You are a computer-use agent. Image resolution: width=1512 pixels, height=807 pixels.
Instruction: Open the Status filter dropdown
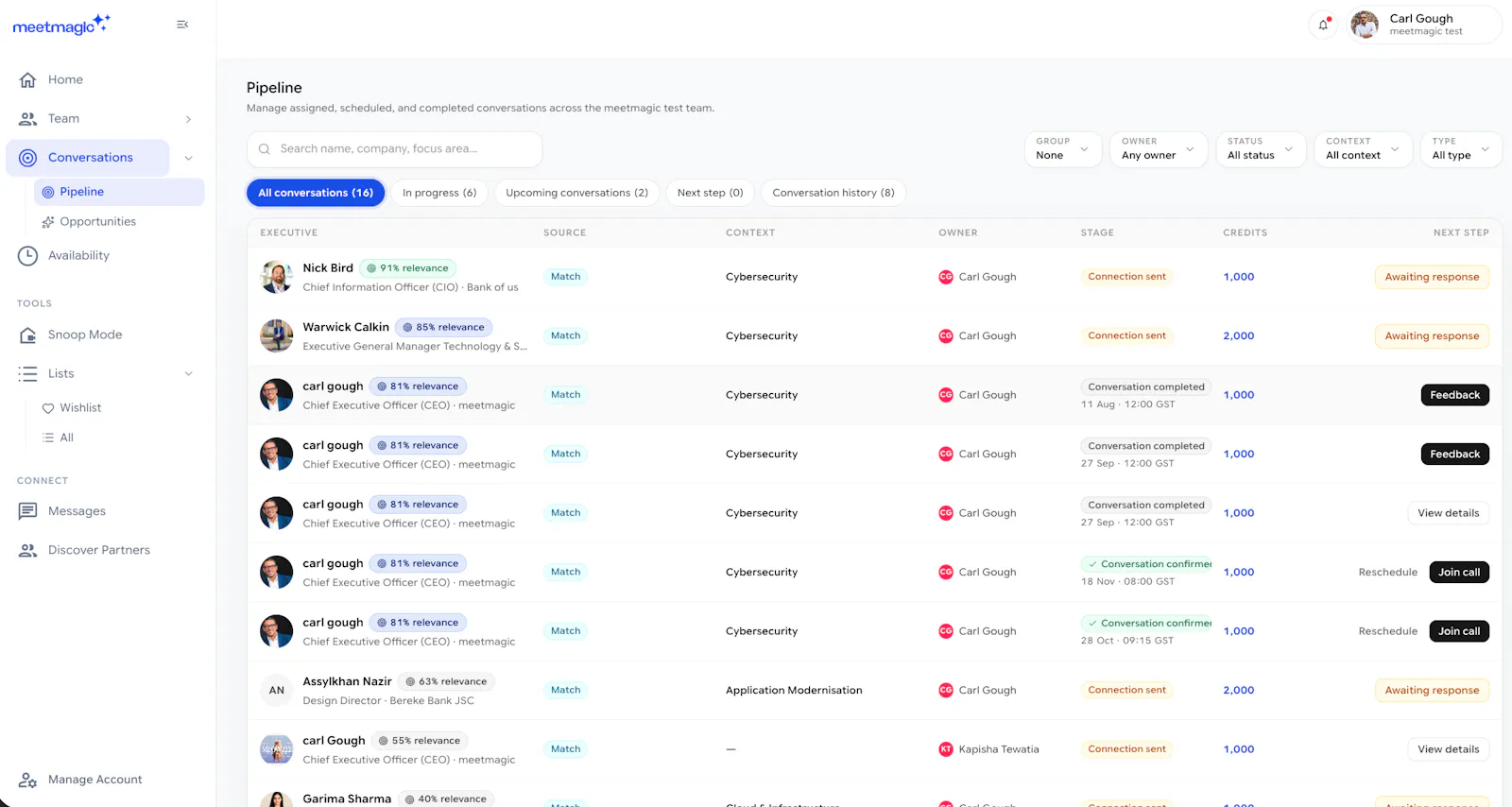(x=1261, y=149)
